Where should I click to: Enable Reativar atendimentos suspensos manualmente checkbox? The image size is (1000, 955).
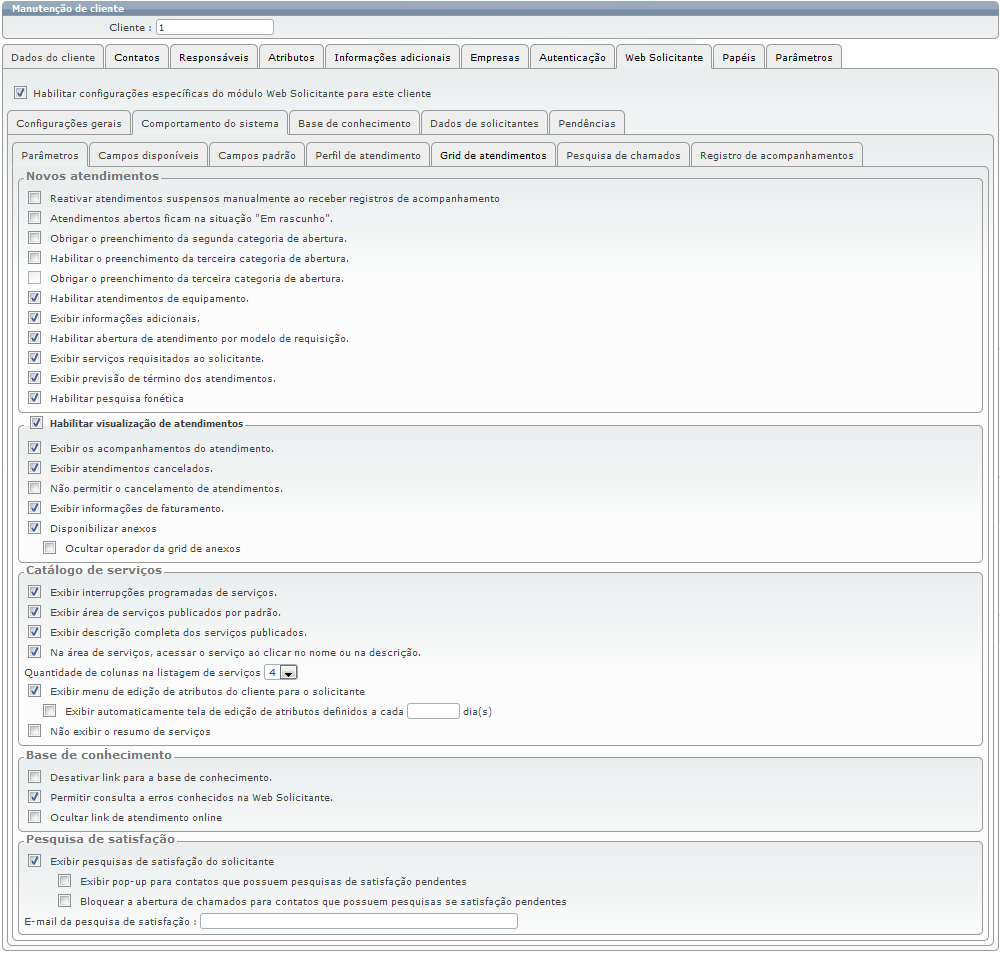pyautogui.click(x=34, y=198)
